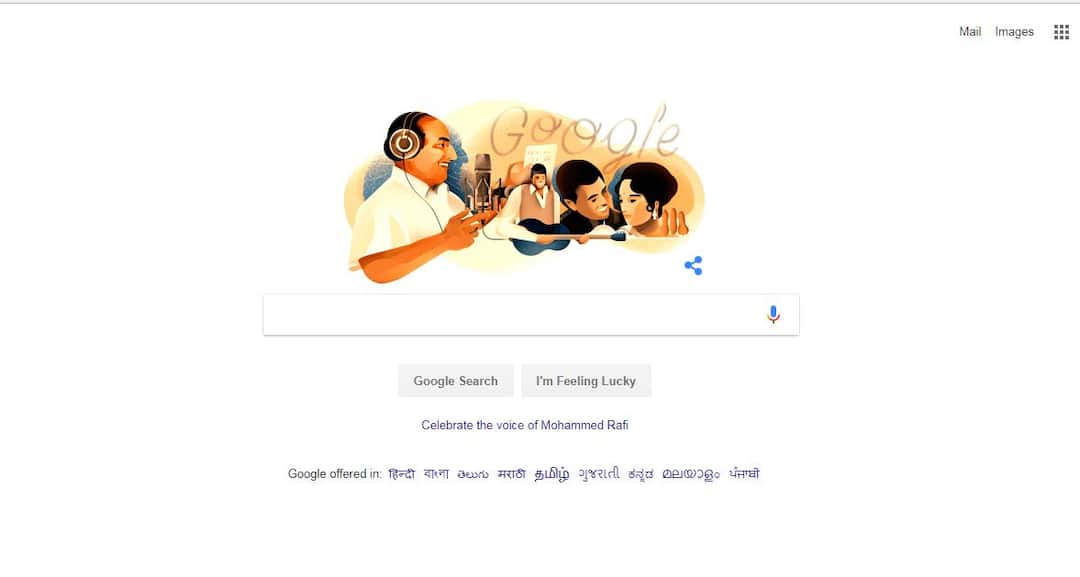1080x577 pixels.
Task: Open Images from top-right links
Action: [x=1014, y=32]
